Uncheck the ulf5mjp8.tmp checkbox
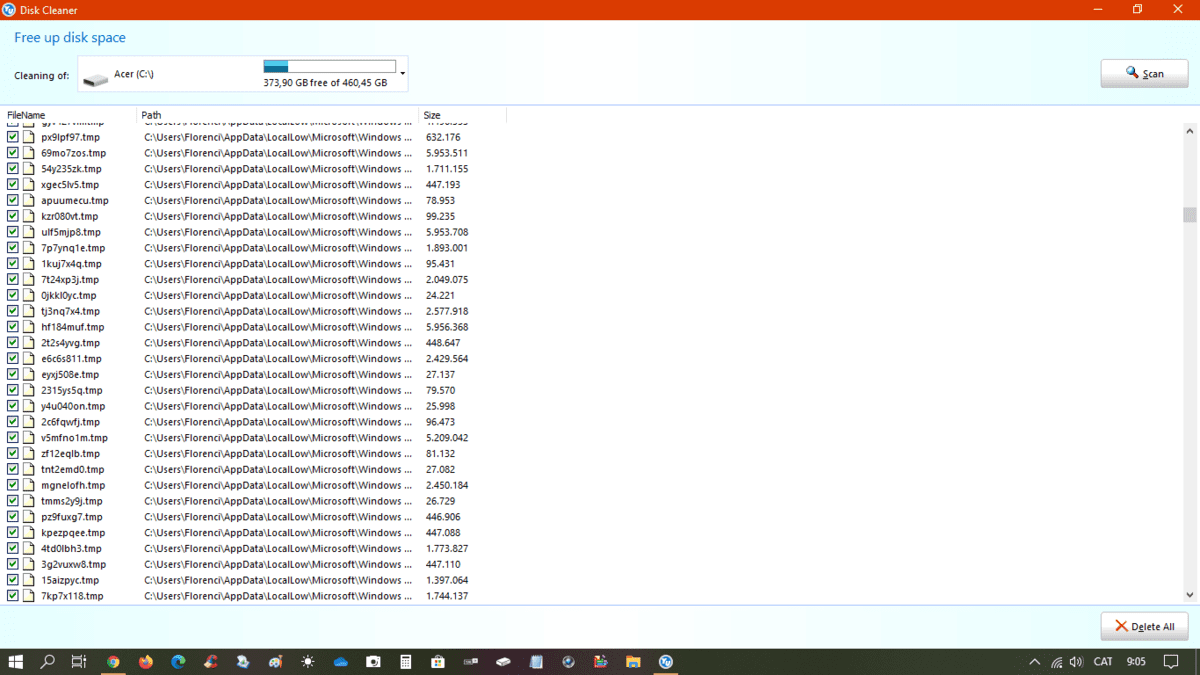The height and width of the screenshot is (675, 1200). (x=13, y=232)
